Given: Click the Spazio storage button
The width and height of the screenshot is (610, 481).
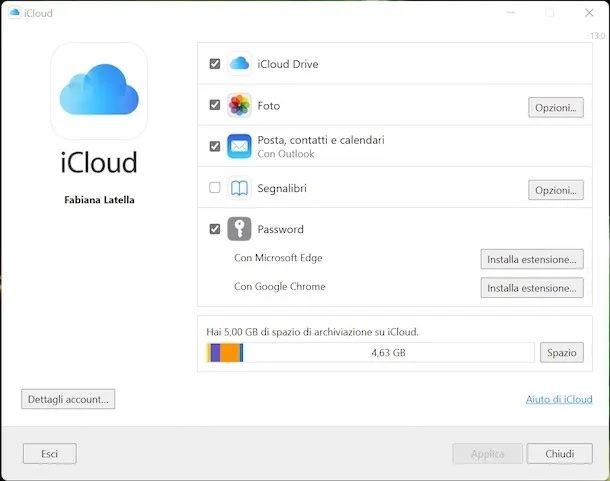Looking at the screenshot, I should click(561, 353).
